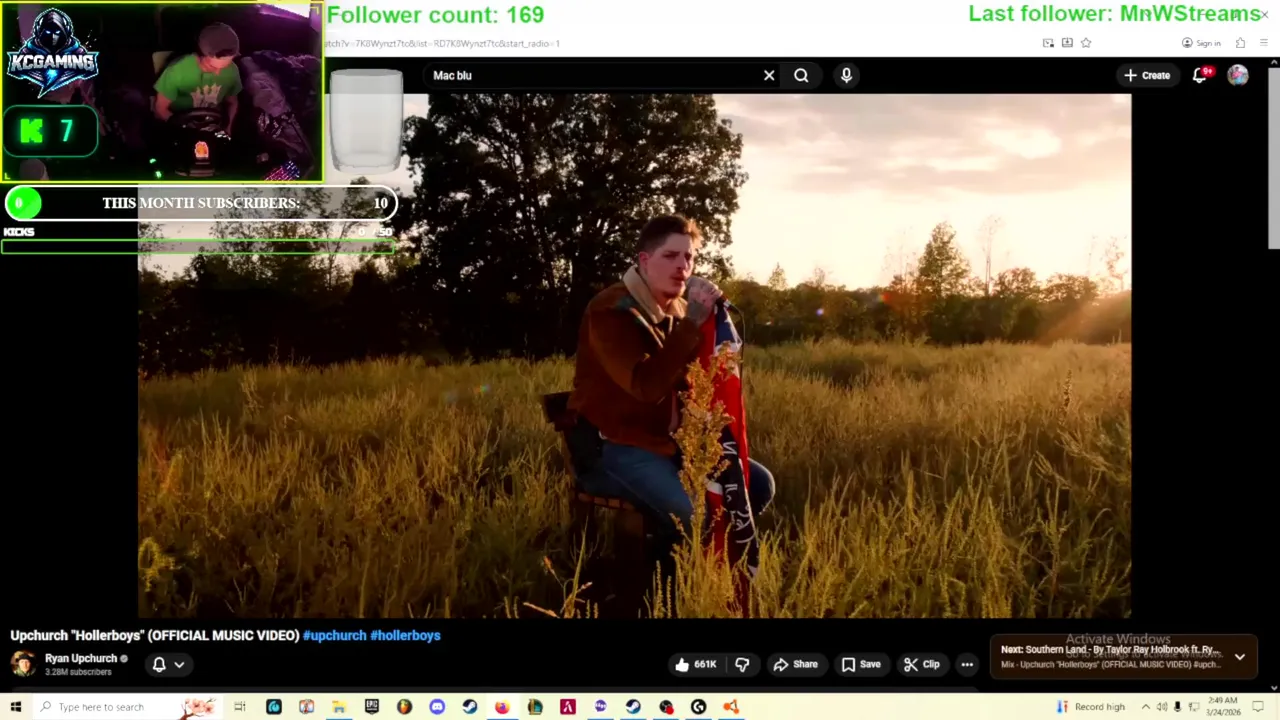
Task: Follow the #upchurch hashtag link
Action: [334, 635]
